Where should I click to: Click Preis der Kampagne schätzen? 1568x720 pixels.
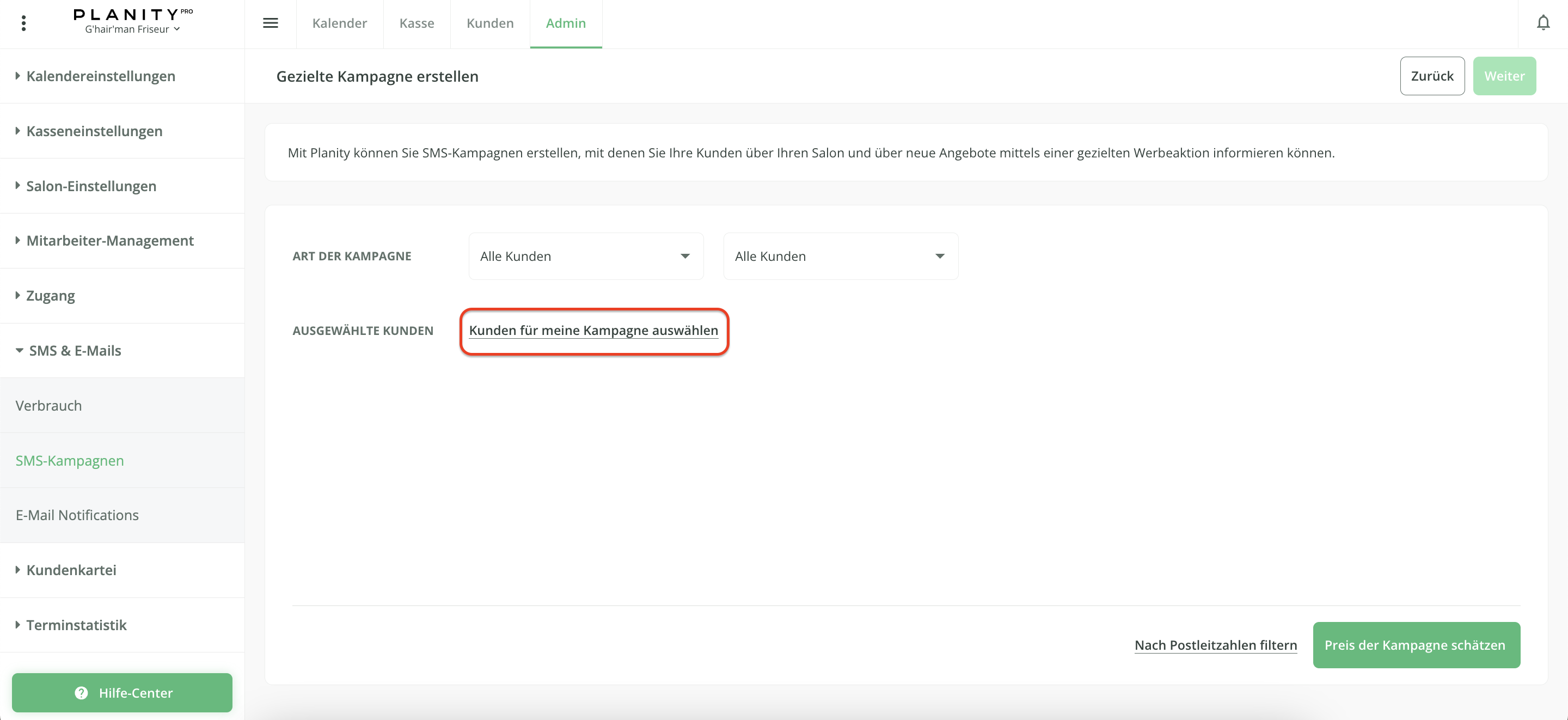(1416, 645)
